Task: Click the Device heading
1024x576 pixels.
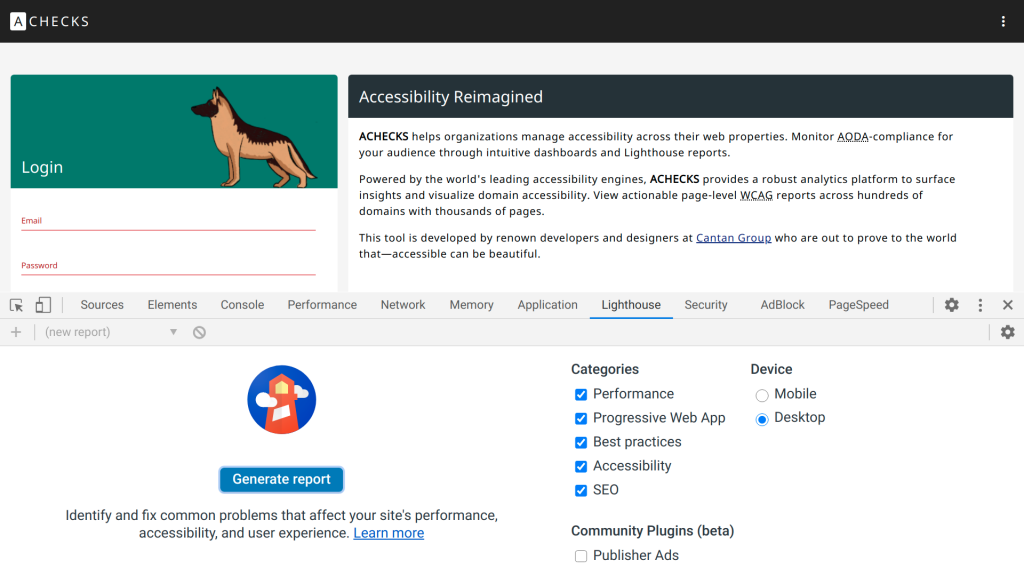Action: [x=771, y=370]
